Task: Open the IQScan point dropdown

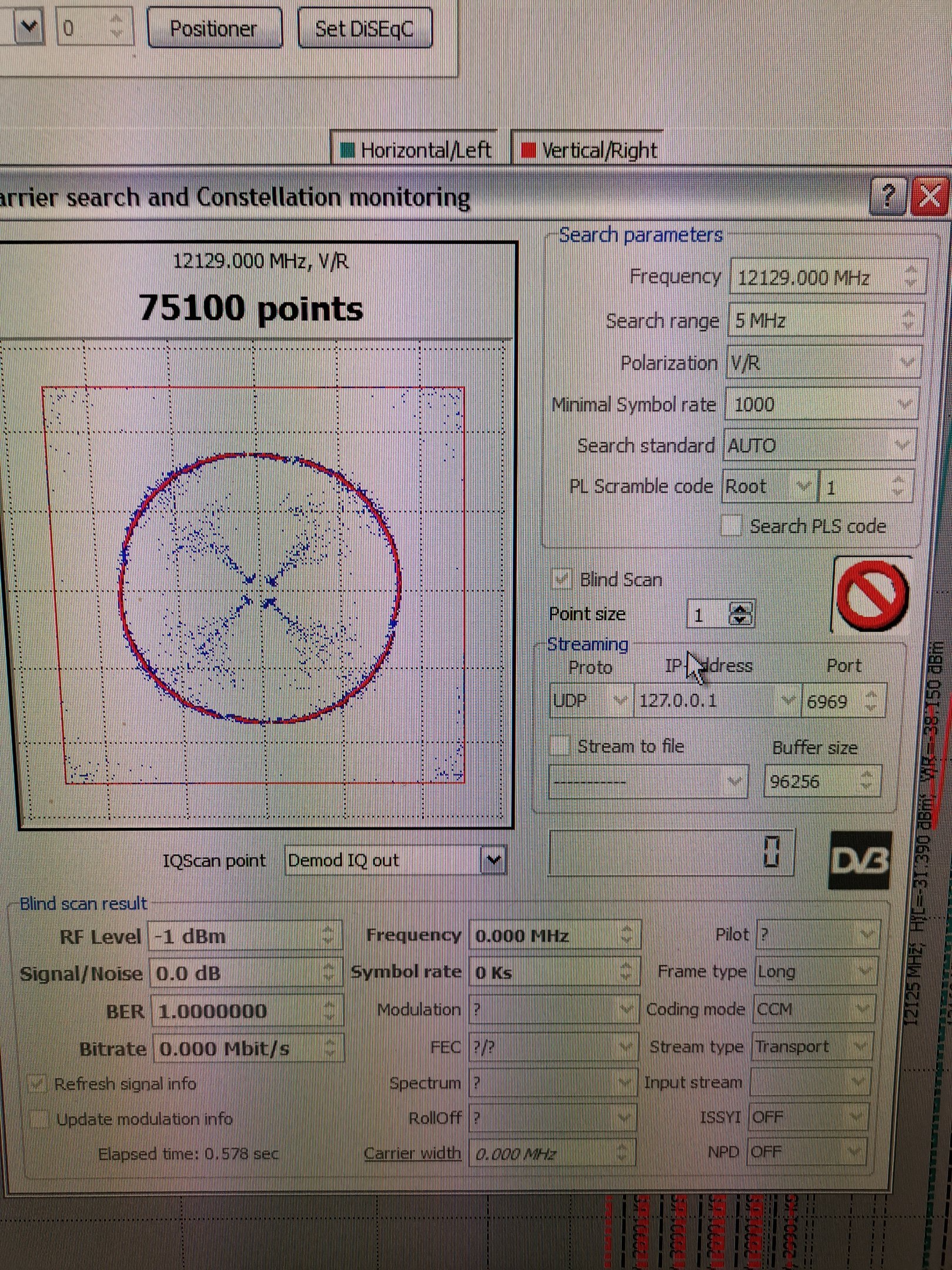Action: [x=395, y=861]
